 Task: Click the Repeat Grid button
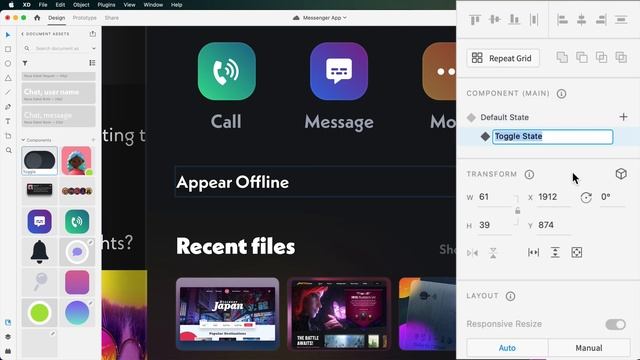pyautogui.click(x=503, y=58)
